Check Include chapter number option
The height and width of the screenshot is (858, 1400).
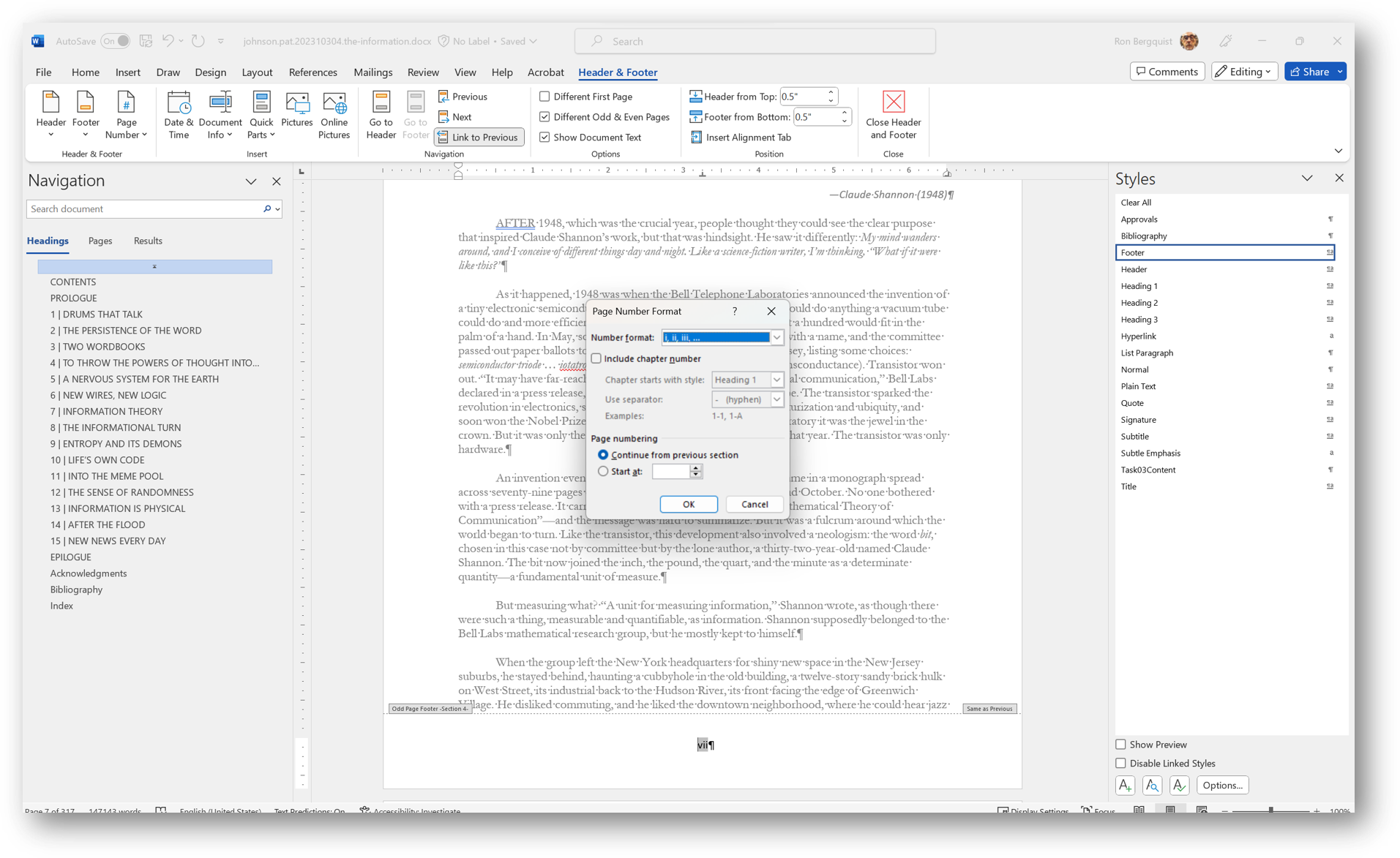[x=596, y=358]
